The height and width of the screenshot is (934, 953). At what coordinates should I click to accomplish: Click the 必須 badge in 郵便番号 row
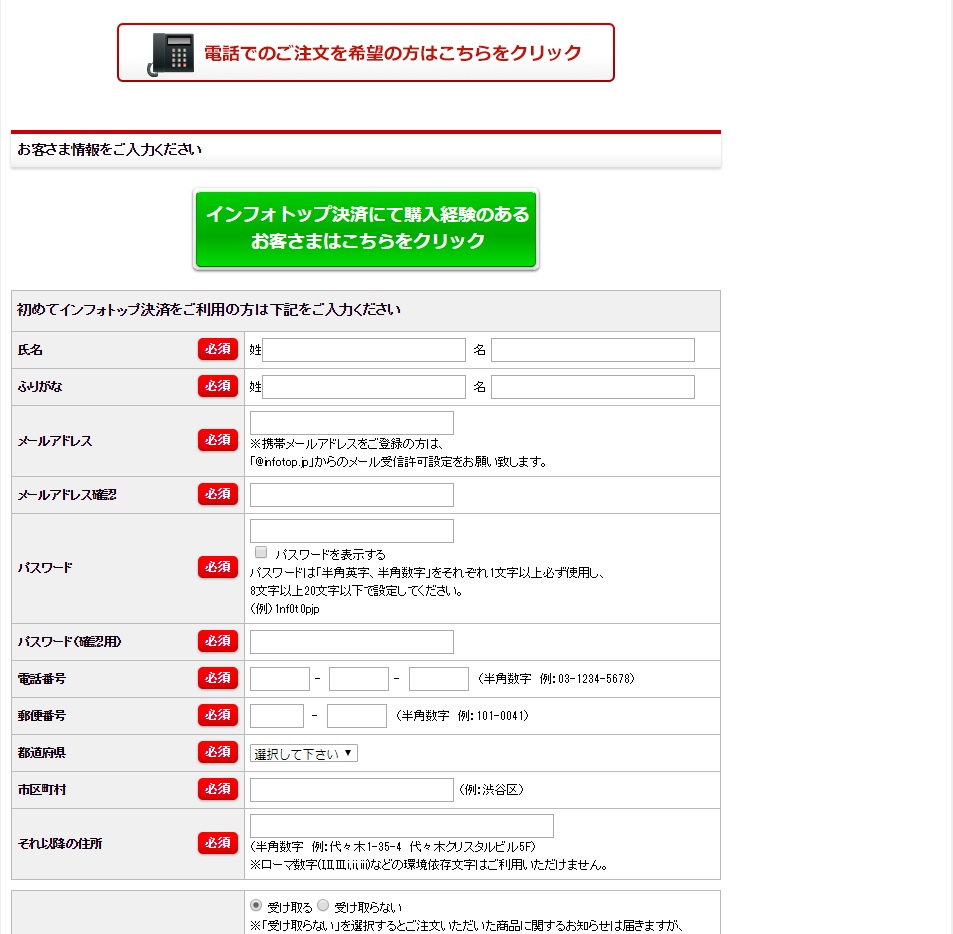[x=218, y=715]
